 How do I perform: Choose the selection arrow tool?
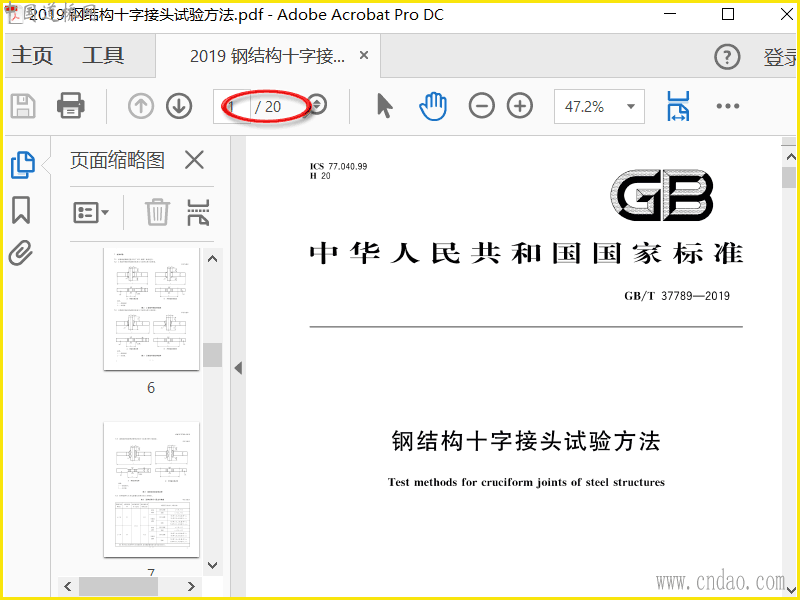(x=385, y=106)
